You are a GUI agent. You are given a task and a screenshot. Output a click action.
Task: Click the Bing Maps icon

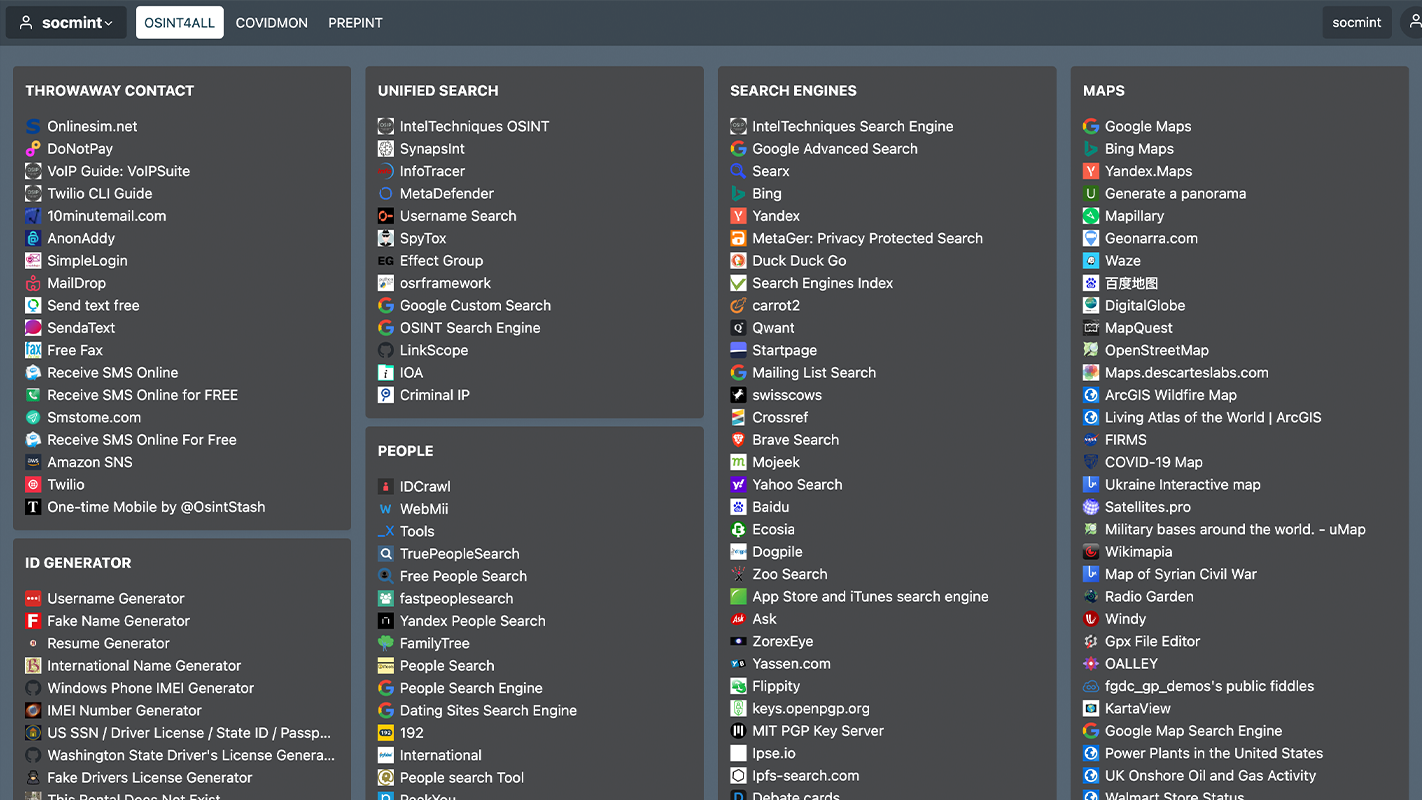click(x=1091, y=149)
